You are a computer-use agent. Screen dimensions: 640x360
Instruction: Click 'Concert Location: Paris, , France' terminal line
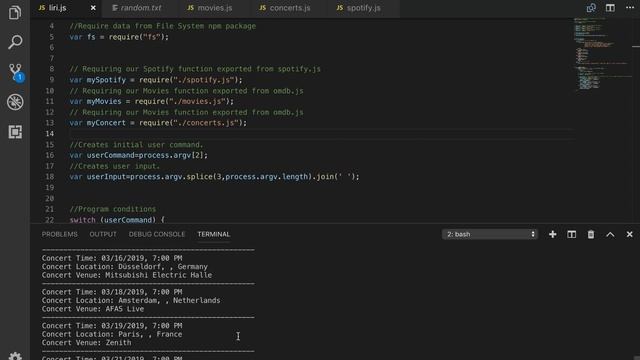click(x=112, y=334)
